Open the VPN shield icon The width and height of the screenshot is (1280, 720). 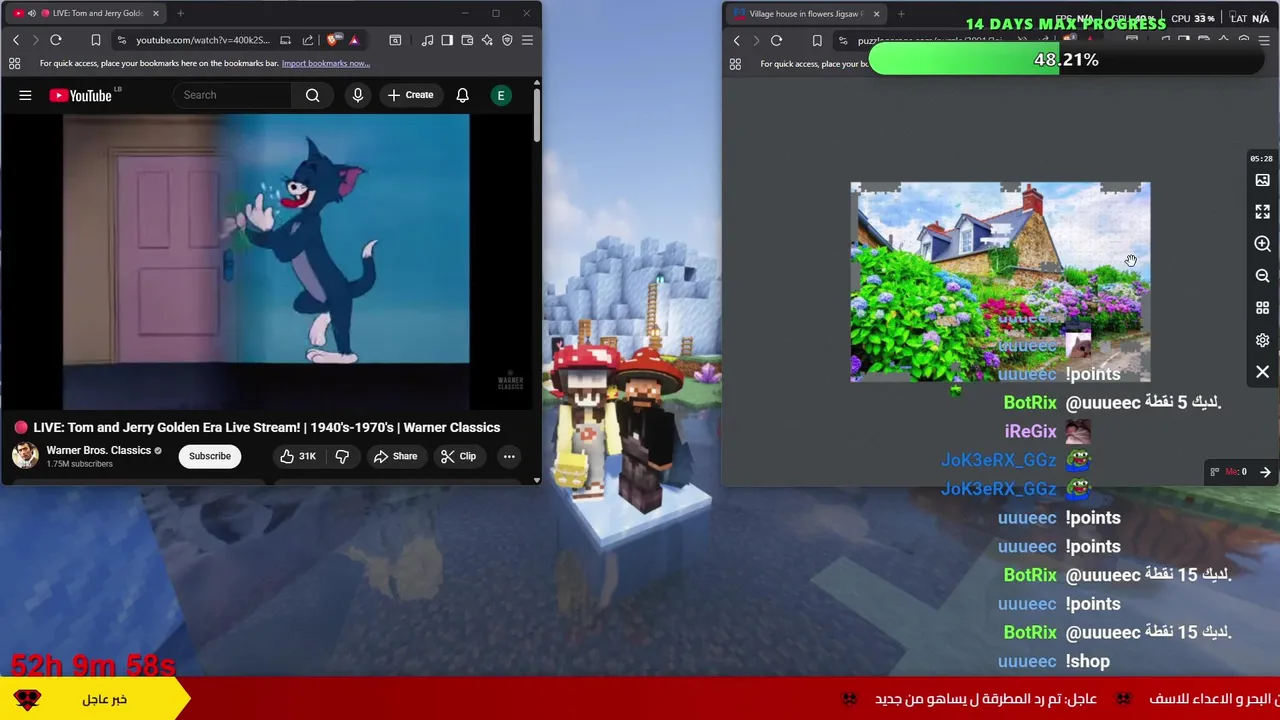507,40
